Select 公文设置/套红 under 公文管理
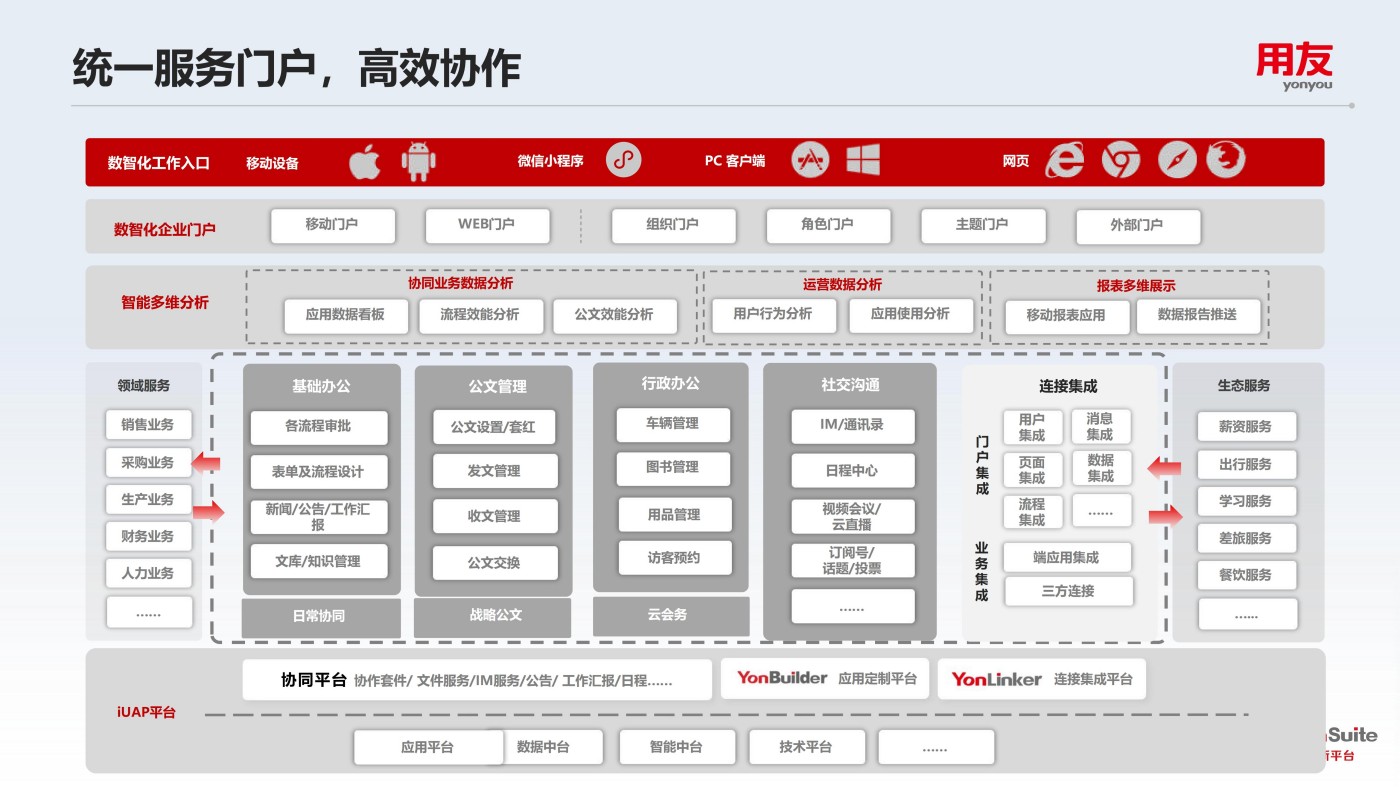Image resolution: width=1400 pixels, height=787 pixels. [x=494, y=427]
